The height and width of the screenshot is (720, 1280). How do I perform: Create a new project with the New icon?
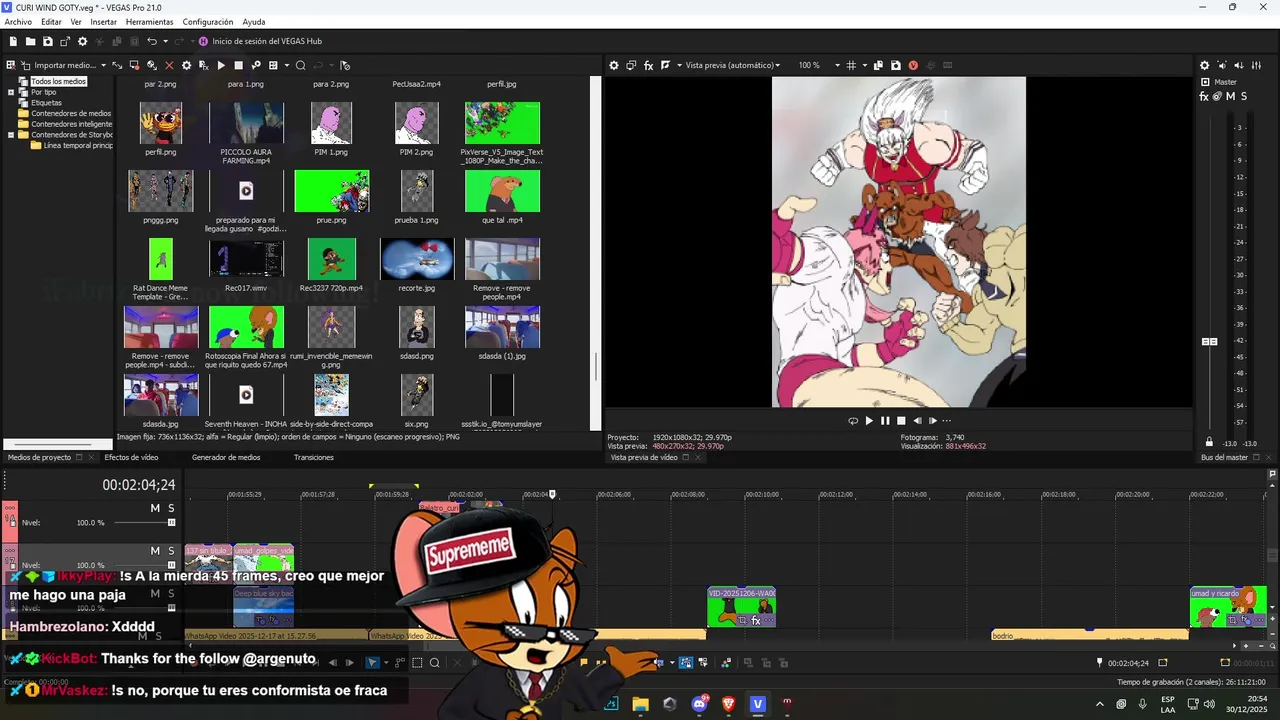(13, 41)
